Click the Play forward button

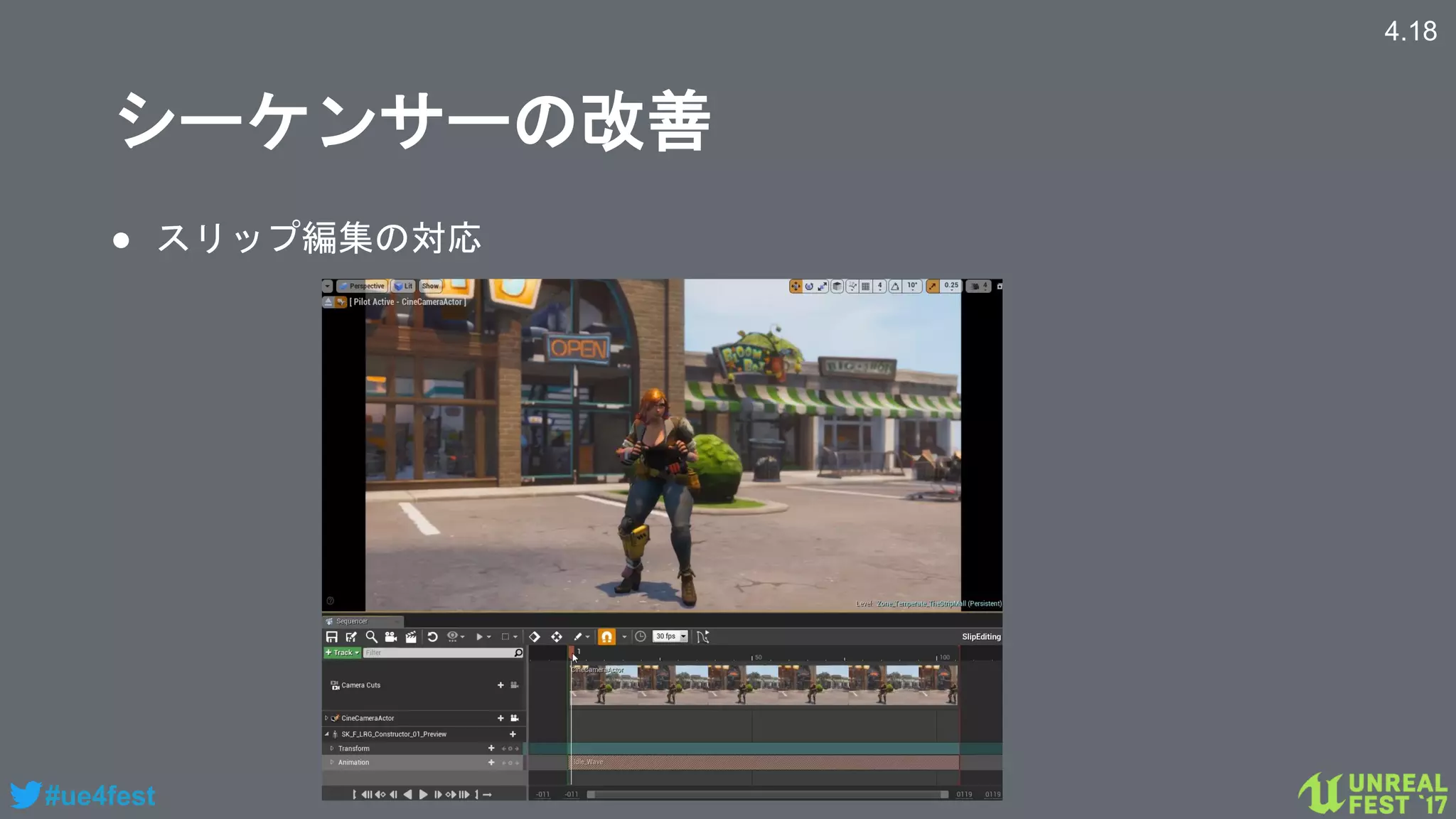(x=423, y=795)
